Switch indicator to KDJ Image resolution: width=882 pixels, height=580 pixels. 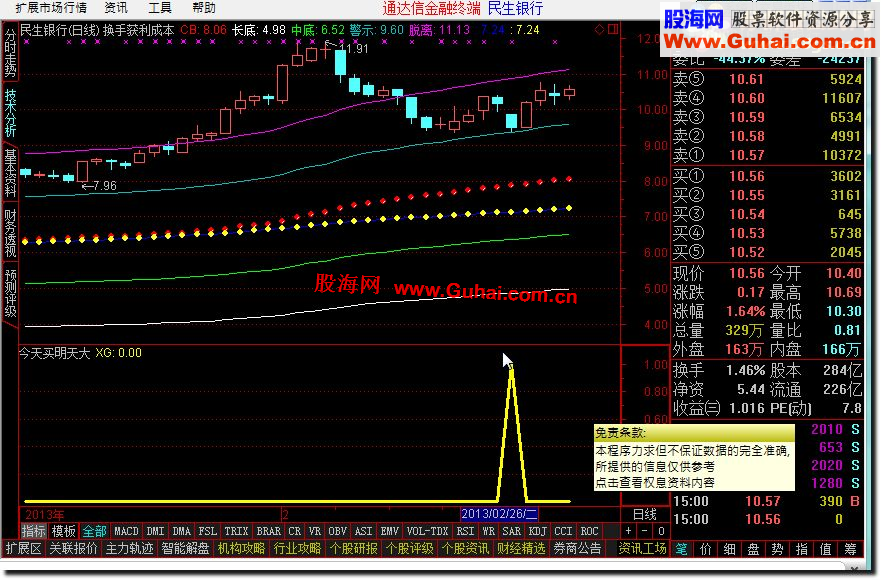point(538,531)
